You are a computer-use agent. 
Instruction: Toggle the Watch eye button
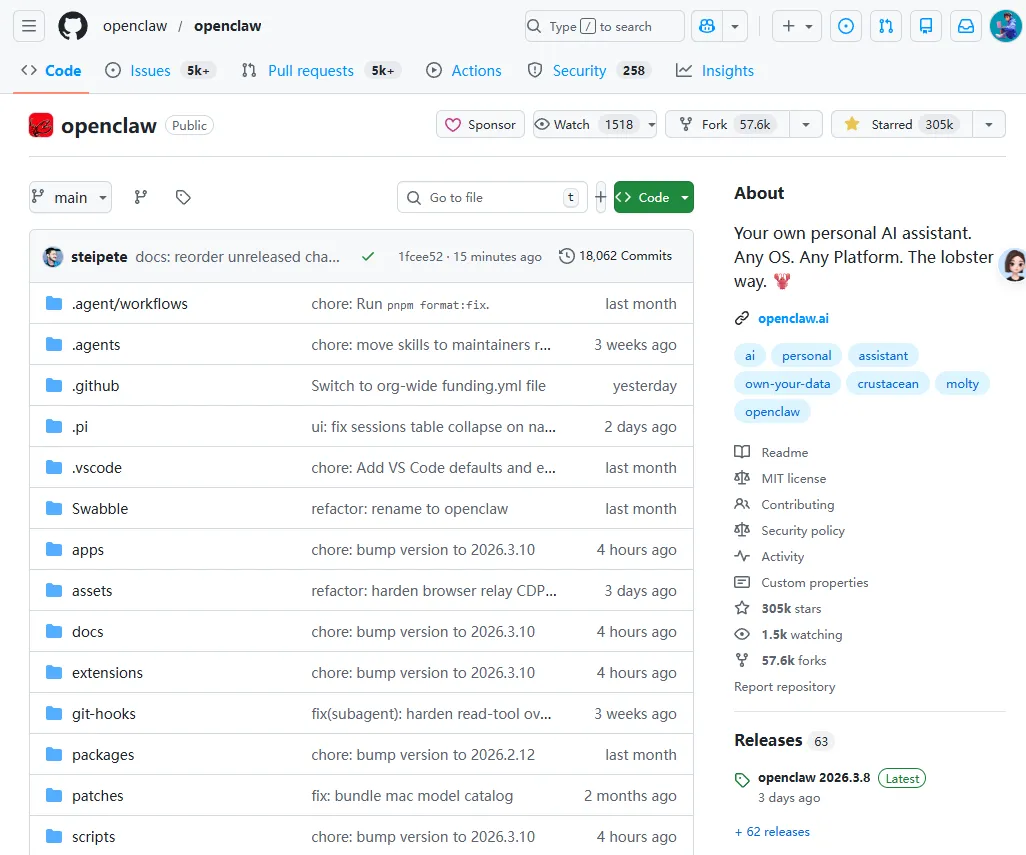586,124
